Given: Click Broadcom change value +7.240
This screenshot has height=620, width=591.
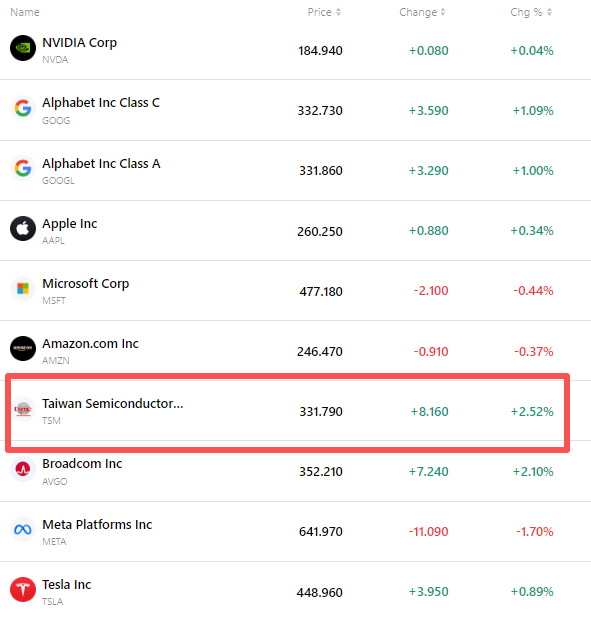Looking at the screenshot, I should 429,472.
